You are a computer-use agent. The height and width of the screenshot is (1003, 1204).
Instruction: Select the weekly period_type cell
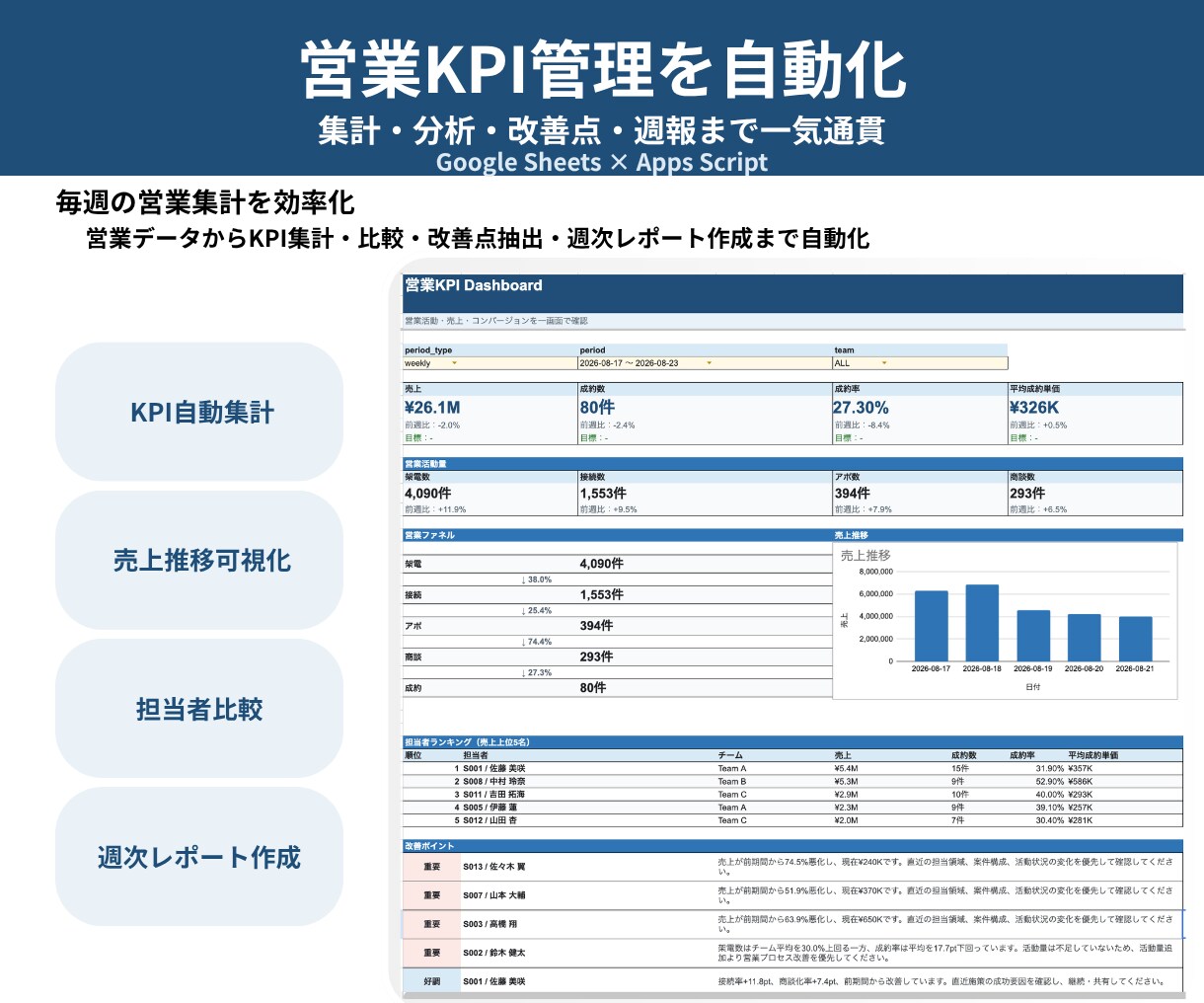(489, 363)
